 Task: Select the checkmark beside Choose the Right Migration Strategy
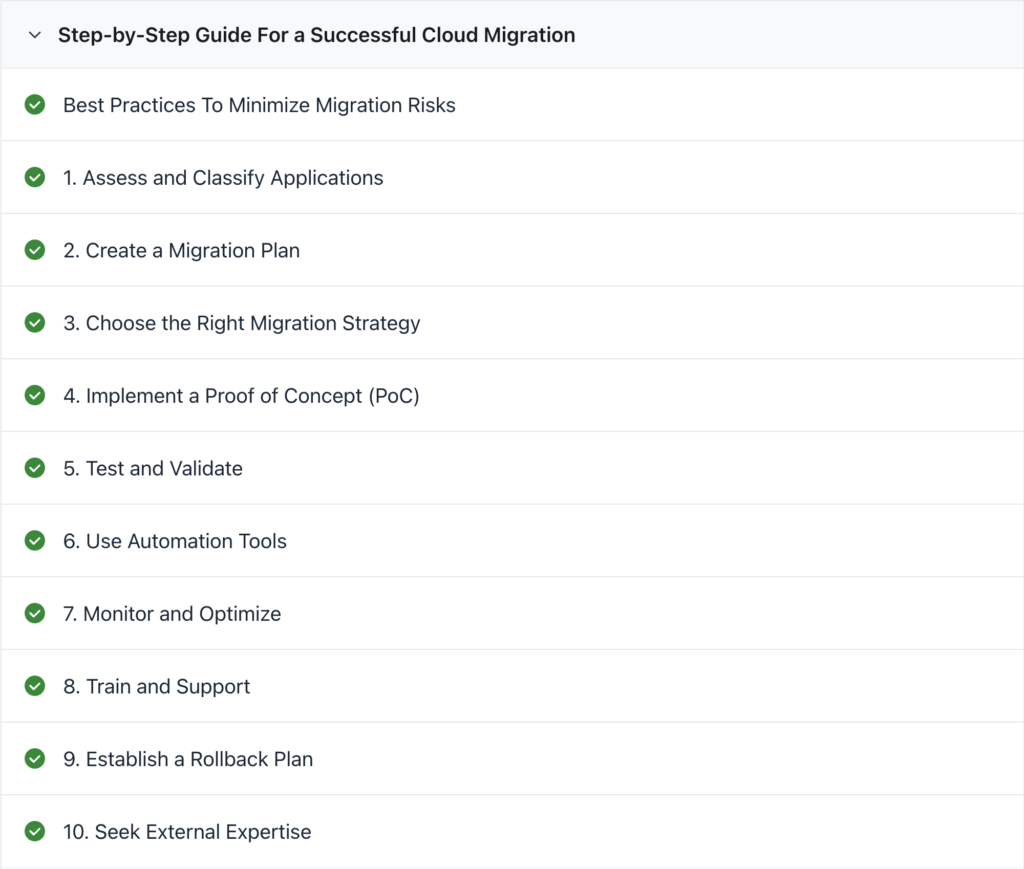[x=35, y=323]
